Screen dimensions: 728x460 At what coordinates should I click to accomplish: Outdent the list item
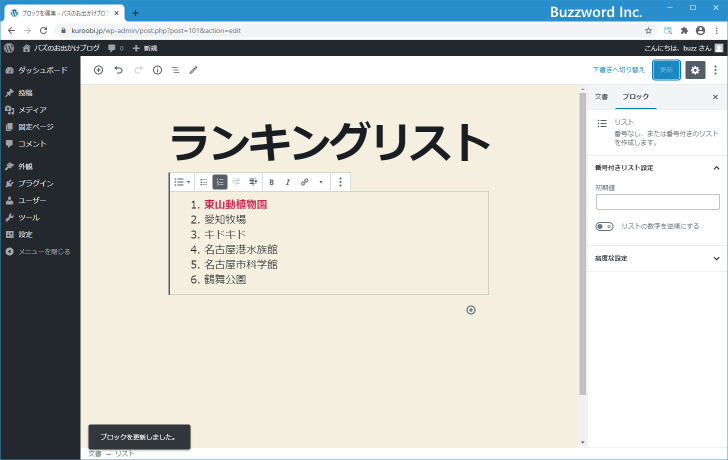click(236, 182)
